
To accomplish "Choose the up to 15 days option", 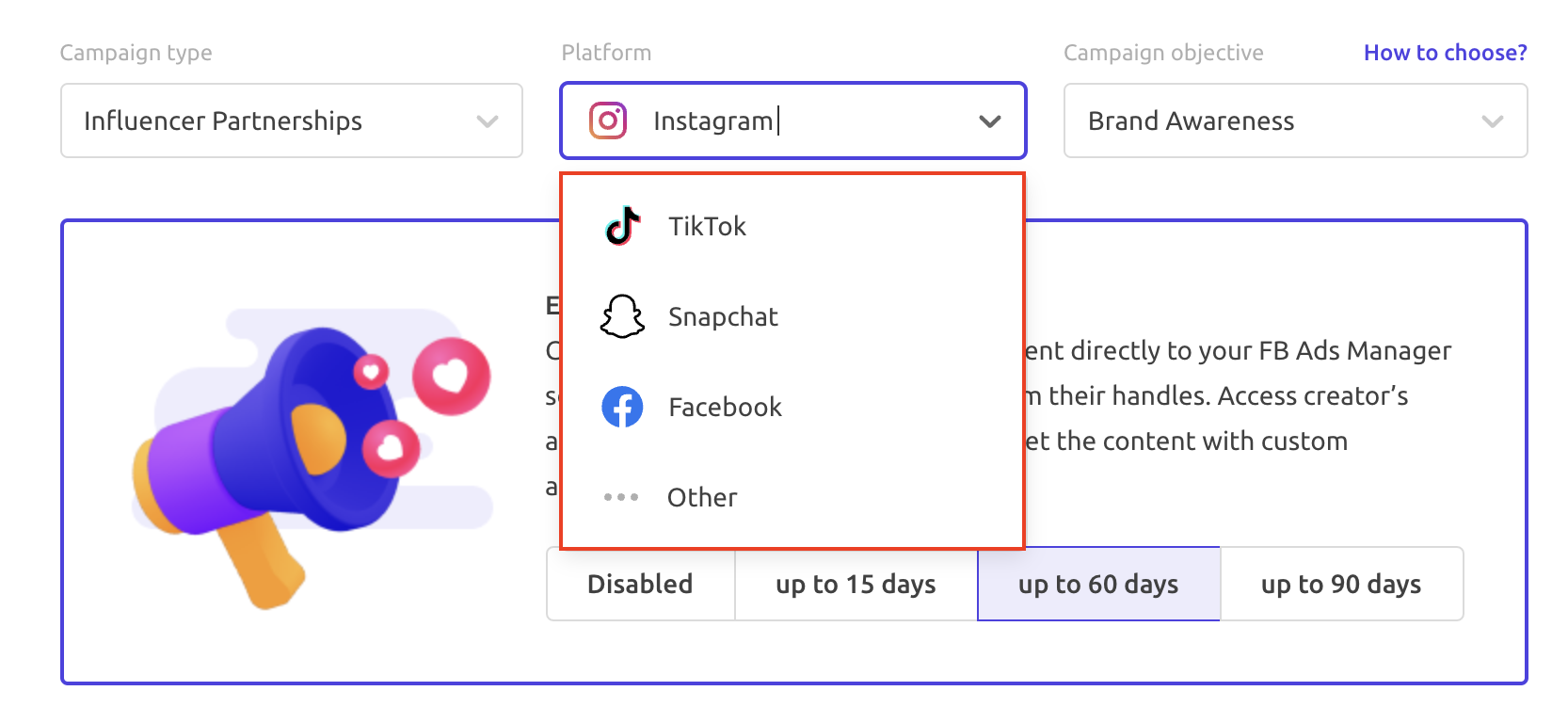I will coord(856,584).
